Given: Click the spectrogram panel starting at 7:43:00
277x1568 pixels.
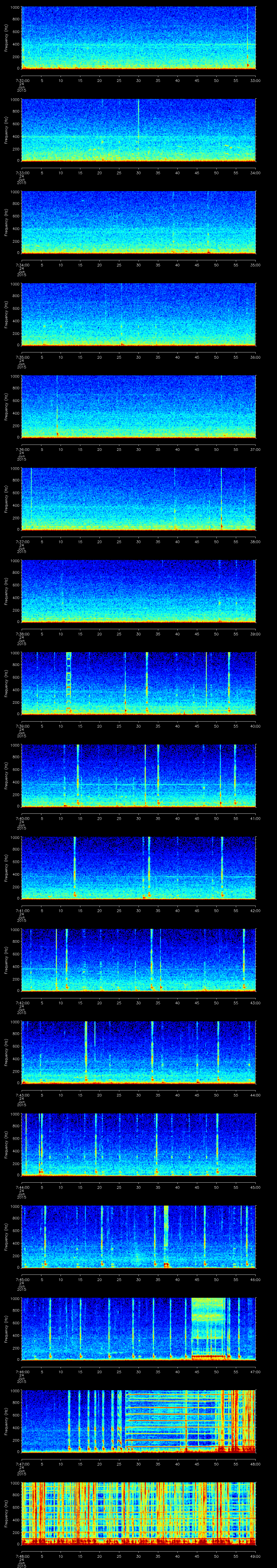Looking at the screenshot, I should (x=139, y=1052).
